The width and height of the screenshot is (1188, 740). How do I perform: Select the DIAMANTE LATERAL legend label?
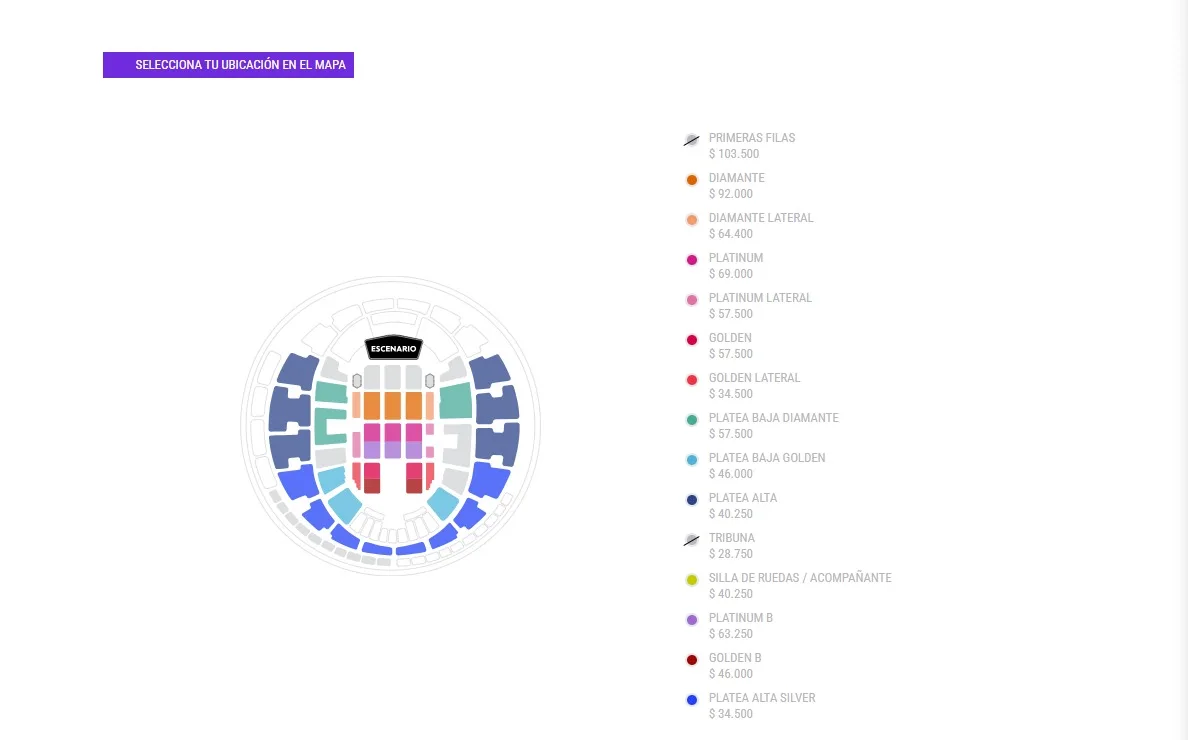(761, 217)
